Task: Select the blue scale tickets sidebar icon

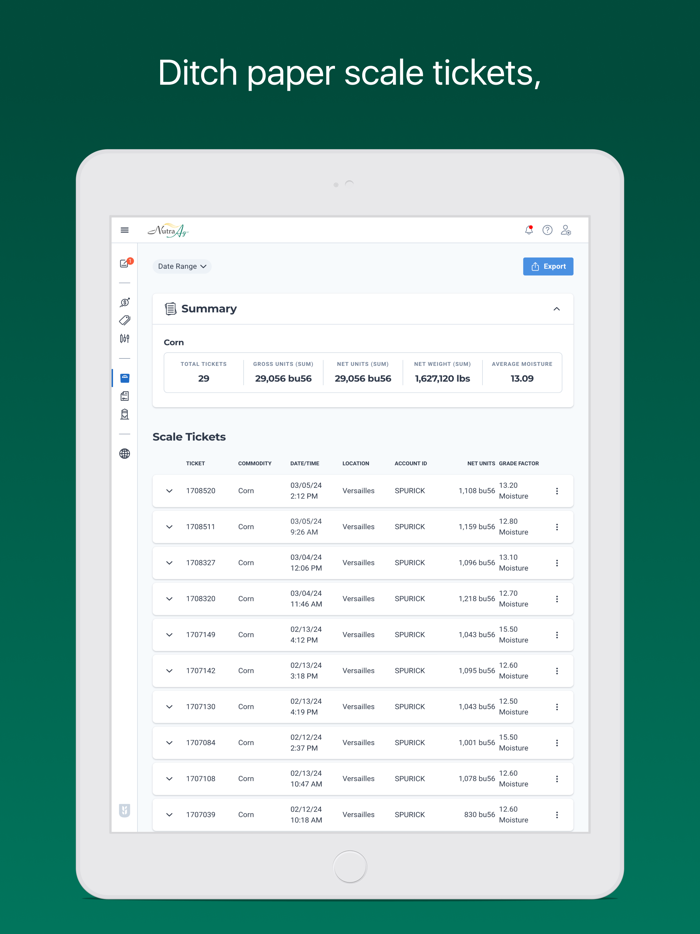Action: click(x=125, y=378)
